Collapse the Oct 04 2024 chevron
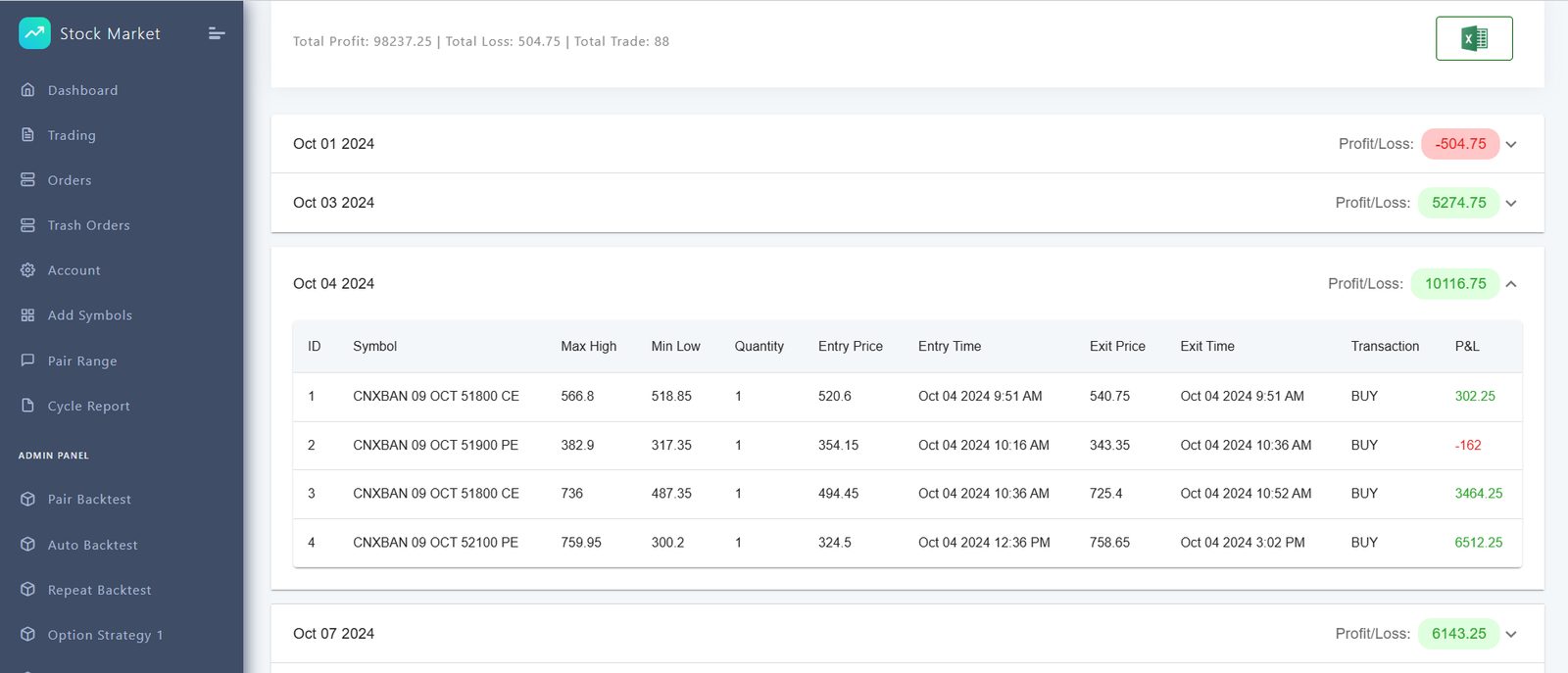Screen dimensions: 1568x673 click(1511, 284)
